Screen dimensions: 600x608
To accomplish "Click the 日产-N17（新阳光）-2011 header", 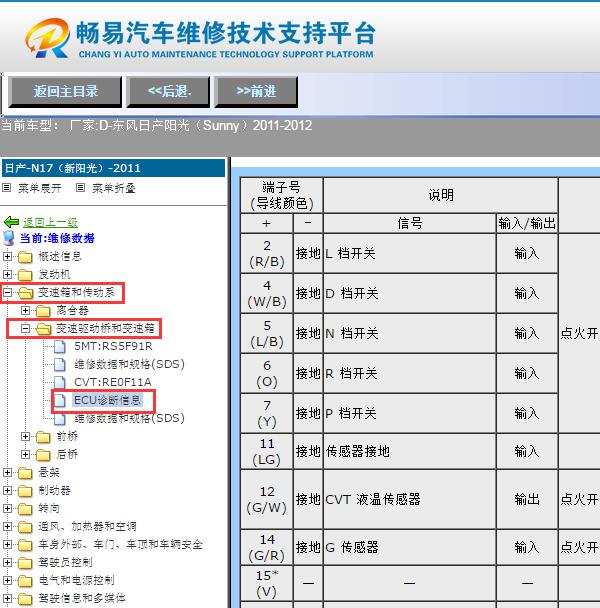I will pos(113,168).
